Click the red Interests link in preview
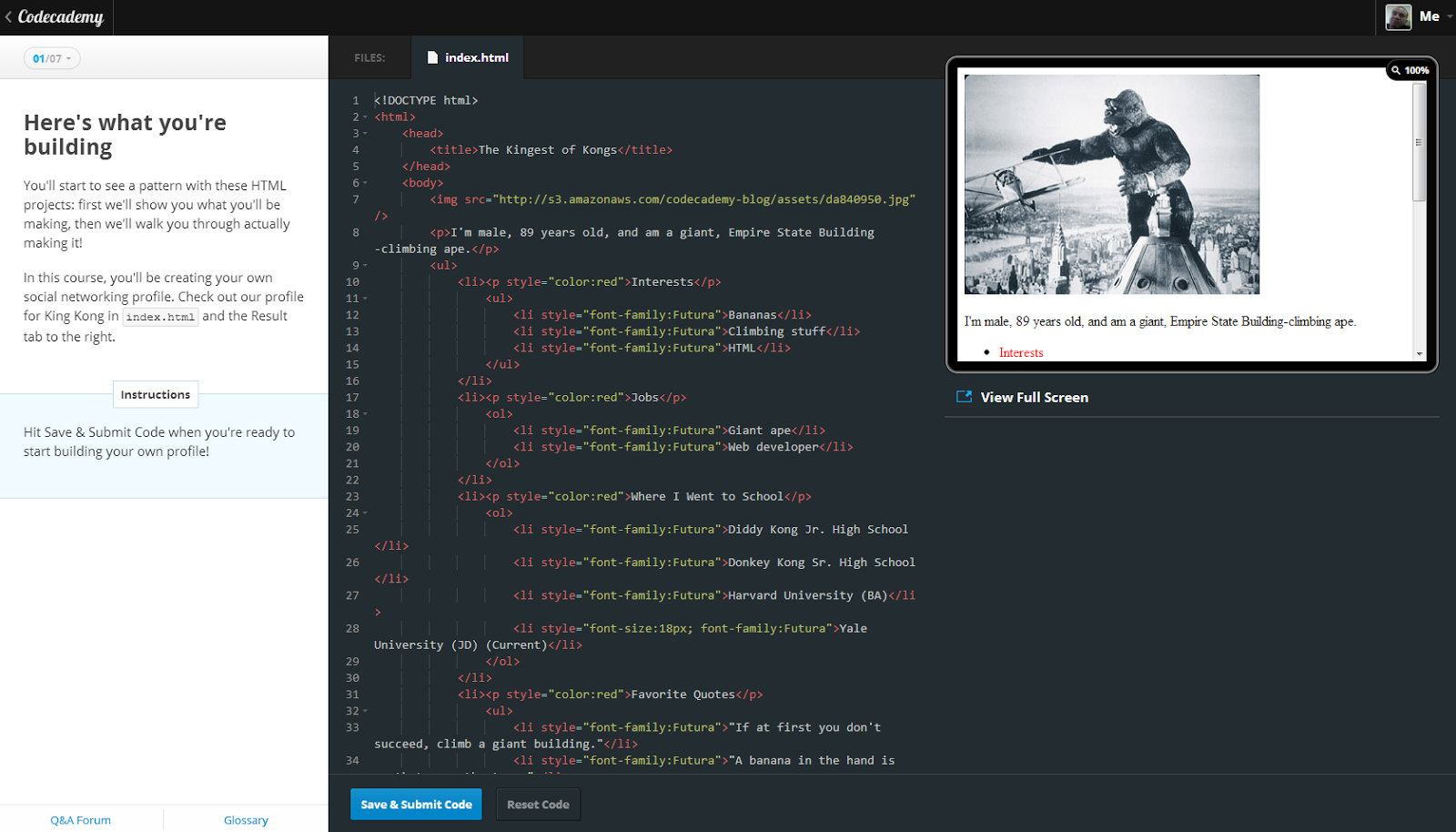Image resolution: width=1456 pixels, height=832 pixels. click(x=1020, y=352)
